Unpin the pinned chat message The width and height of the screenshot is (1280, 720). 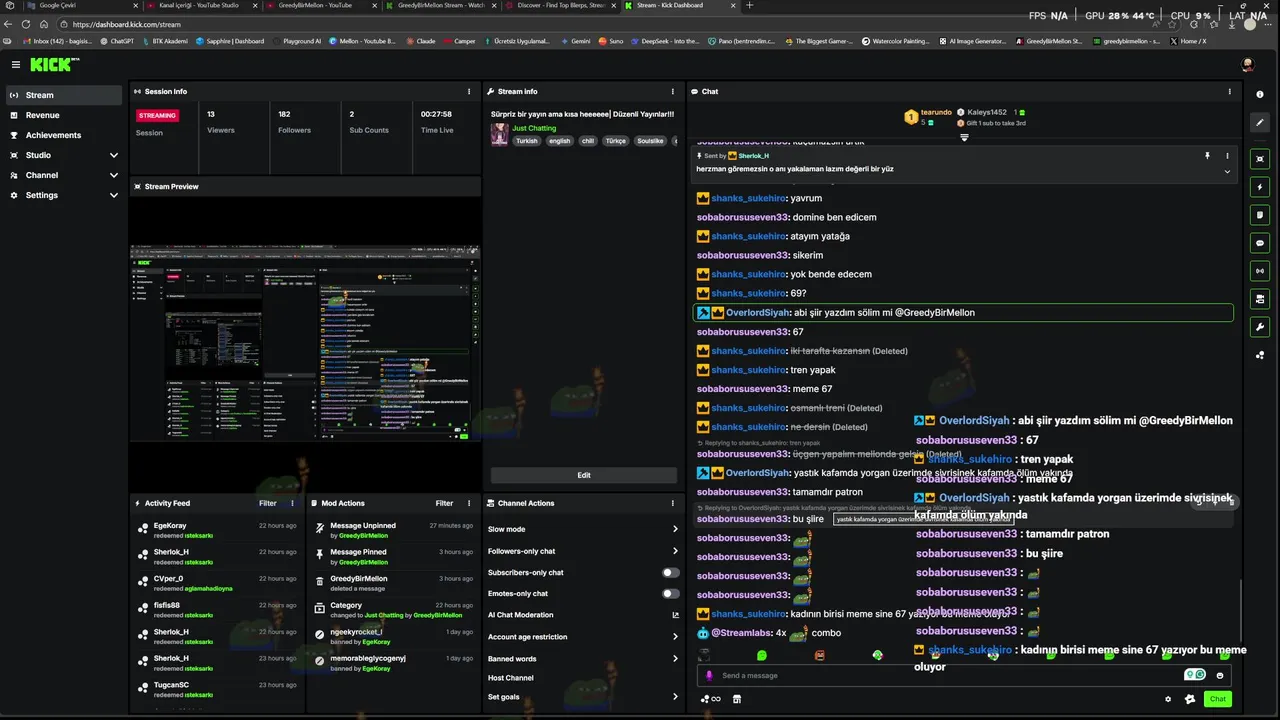(x=1207, y=156)
